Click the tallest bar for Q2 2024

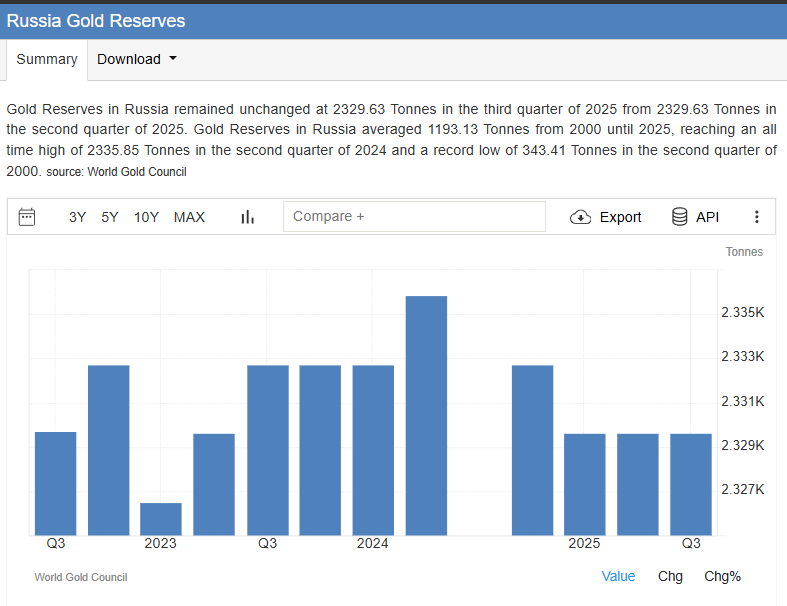click(x=426, y=416)
